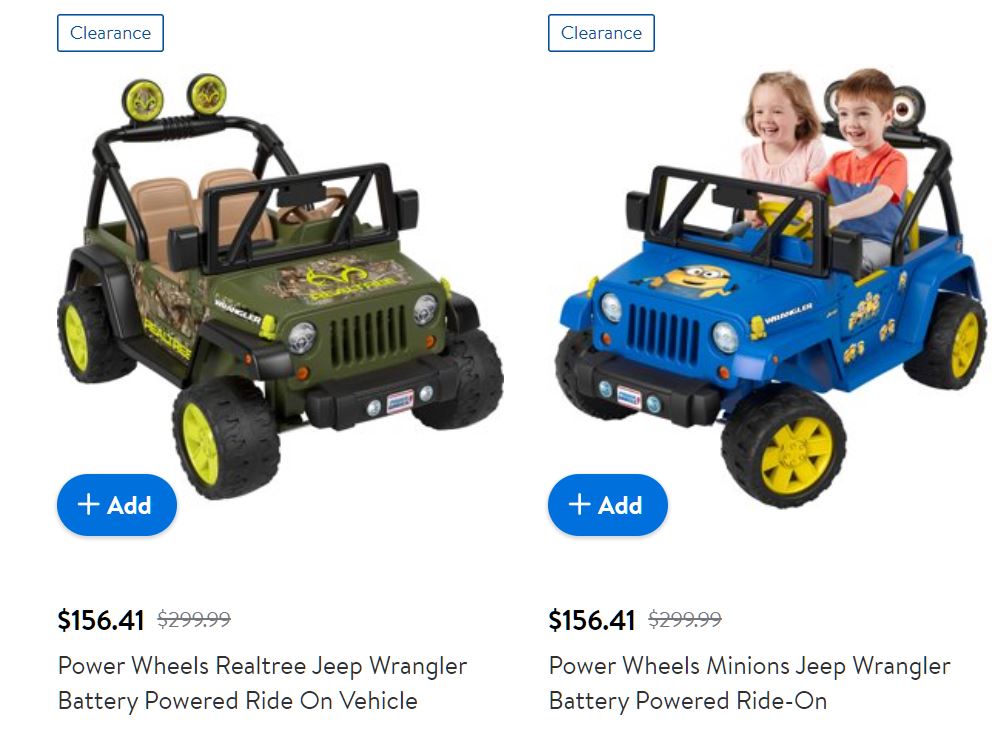Add the Realtree Jeep Wrangler to cart
The height and width of the screenshot is (731, 998).
coord(116,505)
